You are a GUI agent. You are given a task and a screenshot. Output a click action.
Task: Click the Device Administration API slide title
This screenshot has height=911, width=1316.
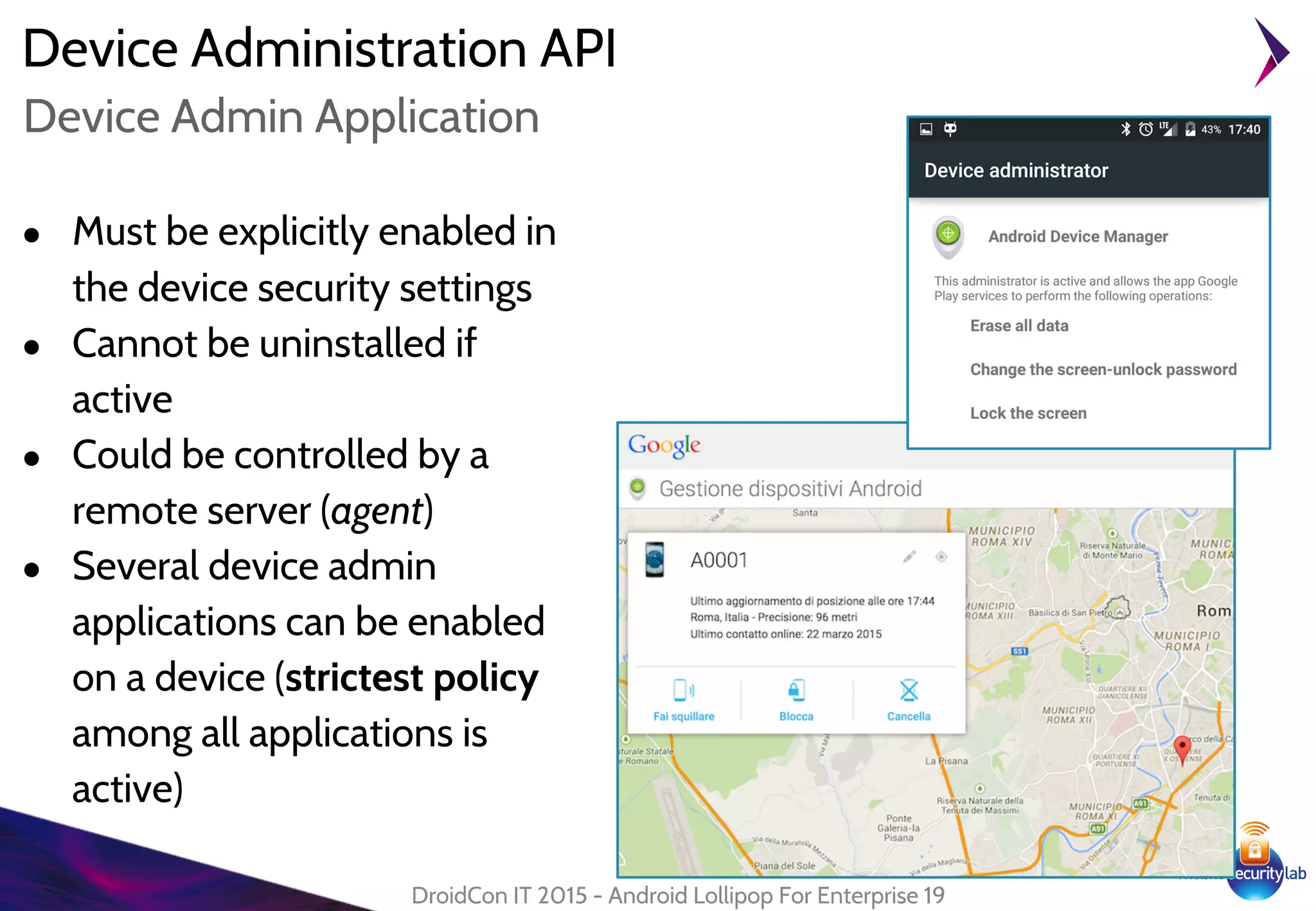[319, 49]
